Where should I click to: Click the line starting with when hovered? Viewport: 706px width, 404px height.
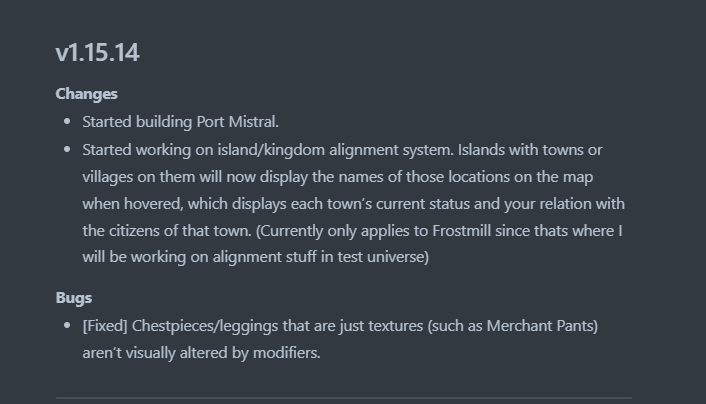[353, 204]
